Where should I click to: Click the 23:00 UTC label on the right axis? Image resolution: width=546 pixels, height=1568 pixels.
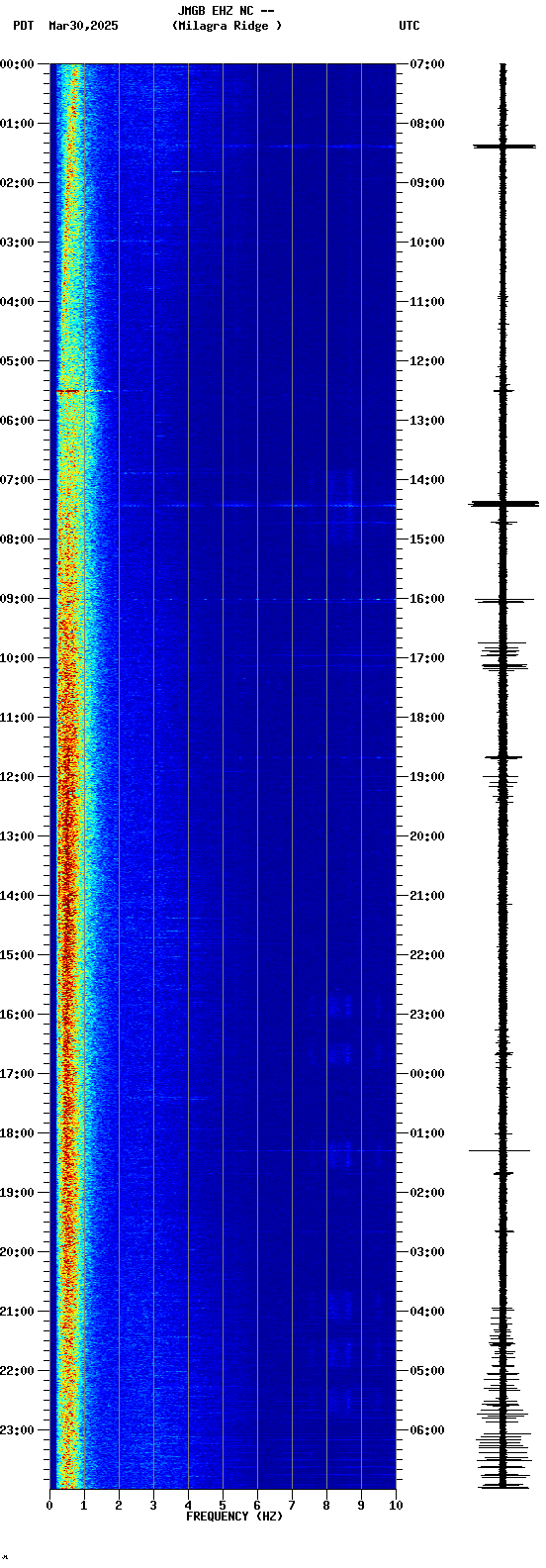[x=427, y=1015]
